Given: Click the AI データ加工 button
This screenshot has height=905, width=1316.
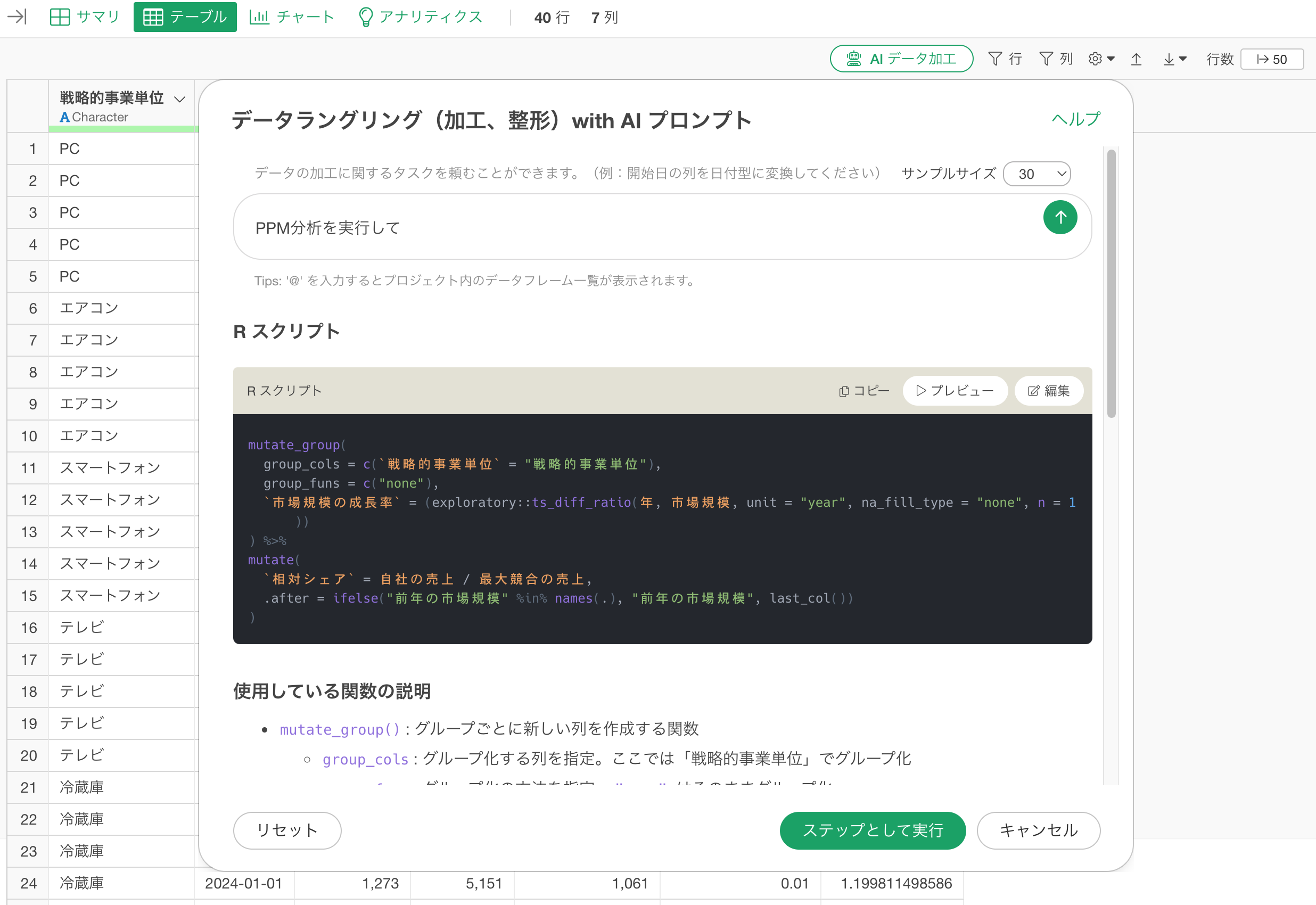Looking at the screenshot, I should [x=901, y=59].
